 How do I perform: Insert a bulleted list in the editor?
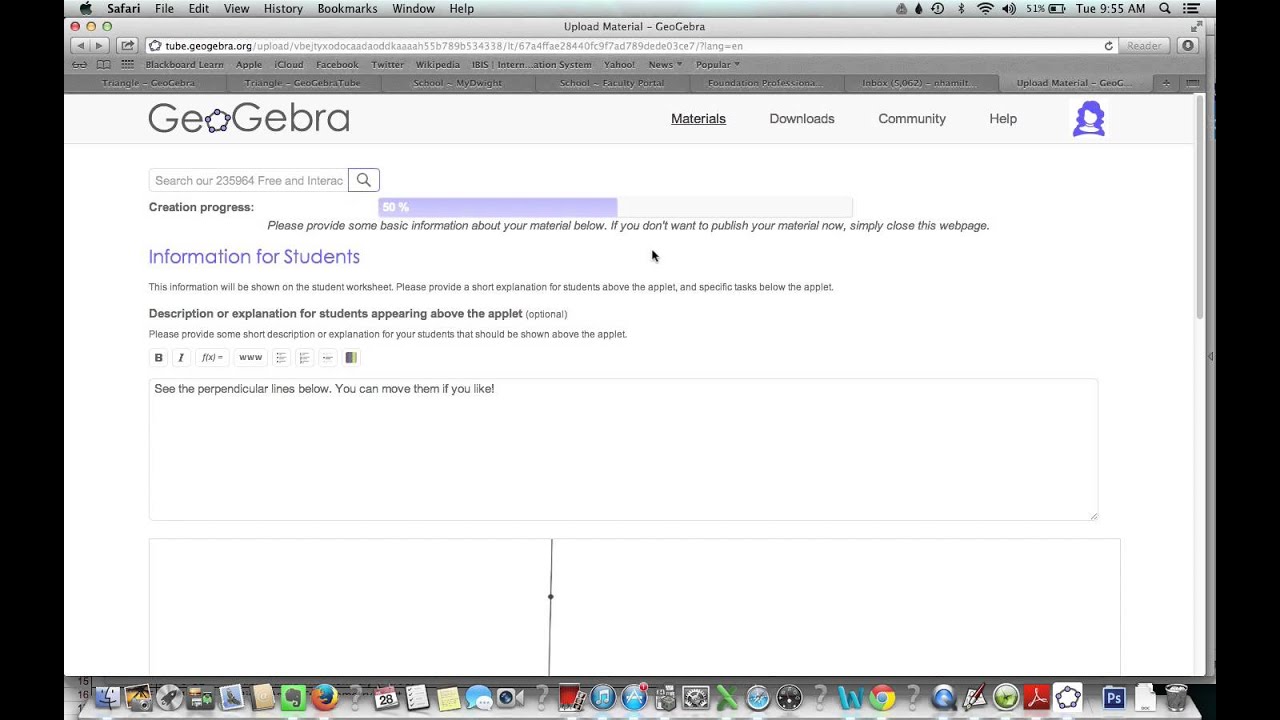coord(281,358)
